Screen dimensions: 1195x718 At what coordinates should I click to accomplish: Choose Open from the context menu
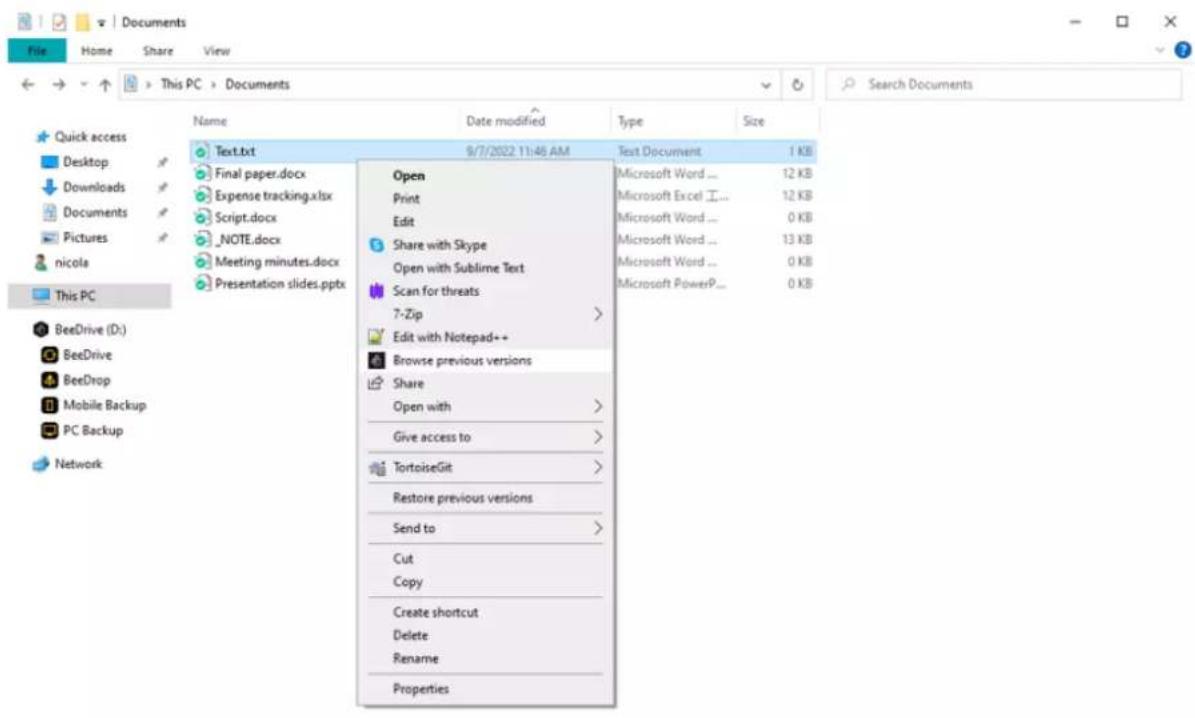tap(408, 175)
